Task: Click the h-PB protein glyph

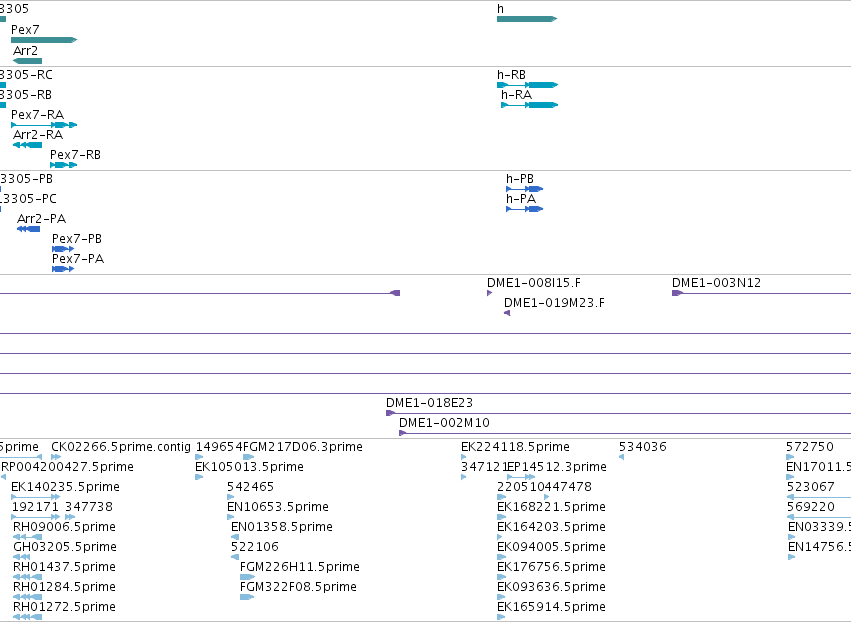Action: click(524, 189)
